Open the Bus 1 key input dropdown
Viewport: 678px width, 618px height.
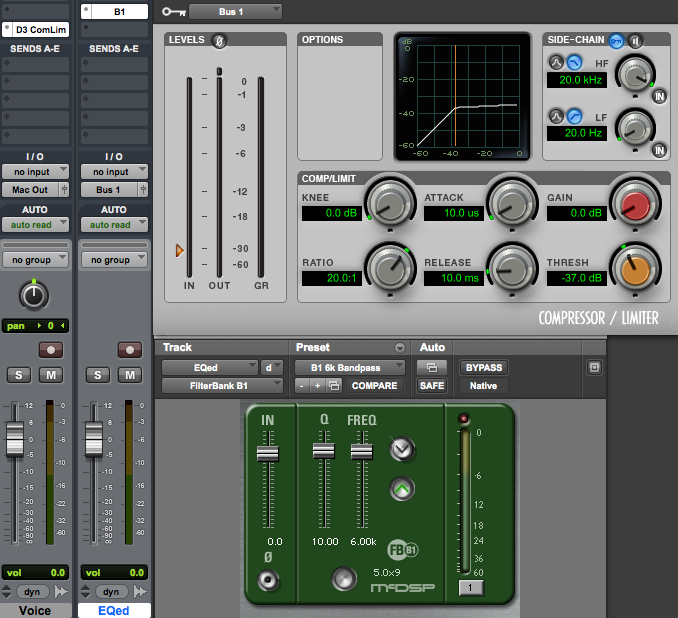pyautogui.click(x=234, y=12)
